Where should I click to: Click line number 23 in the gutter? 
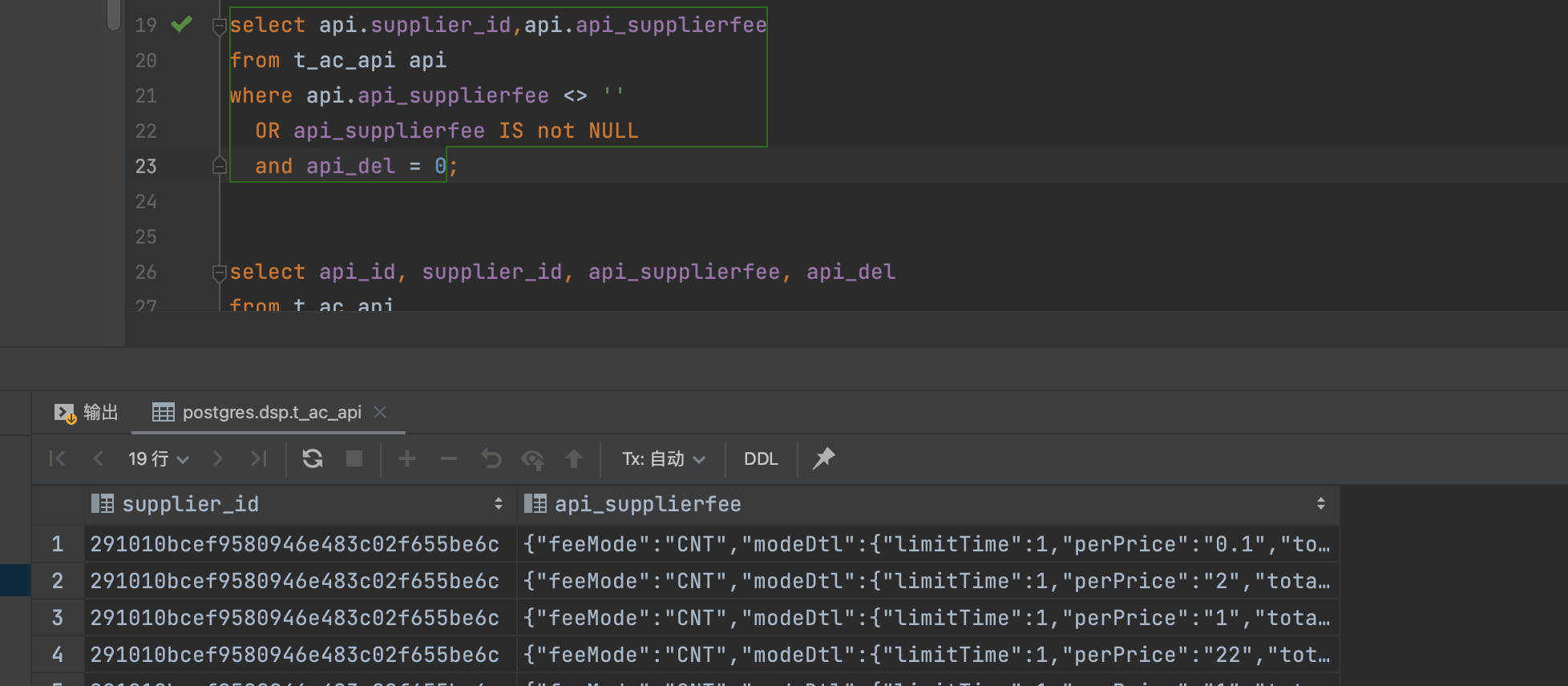pos(146,166)
